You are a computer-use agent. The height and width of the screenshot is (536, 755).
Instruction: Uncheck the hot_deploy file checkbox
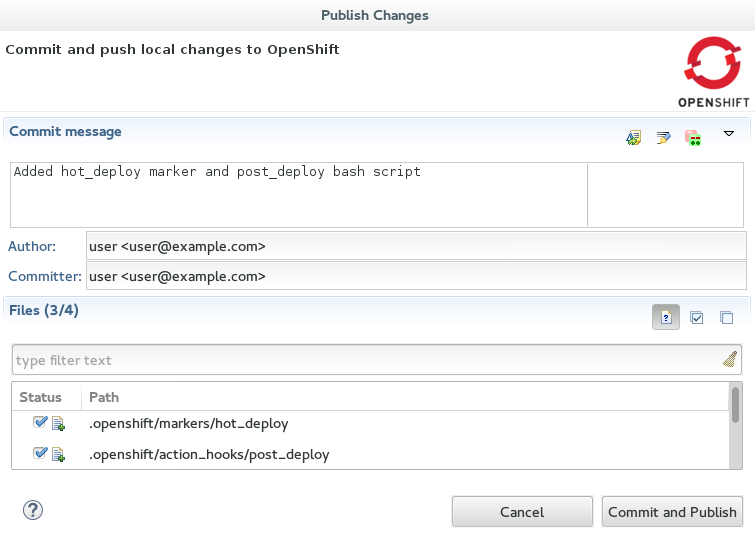(40, 422)
